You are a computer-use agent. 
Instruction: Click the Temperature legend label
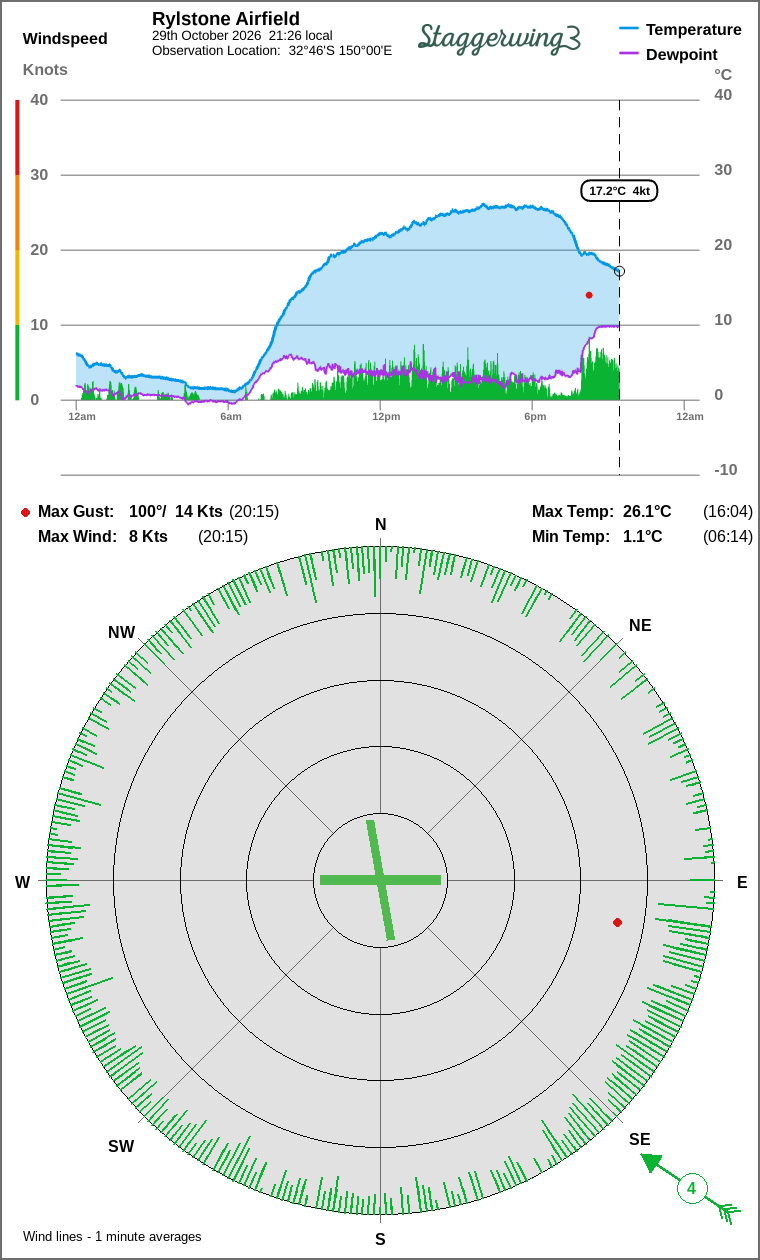pyautogui.click(x=694, y=29)
